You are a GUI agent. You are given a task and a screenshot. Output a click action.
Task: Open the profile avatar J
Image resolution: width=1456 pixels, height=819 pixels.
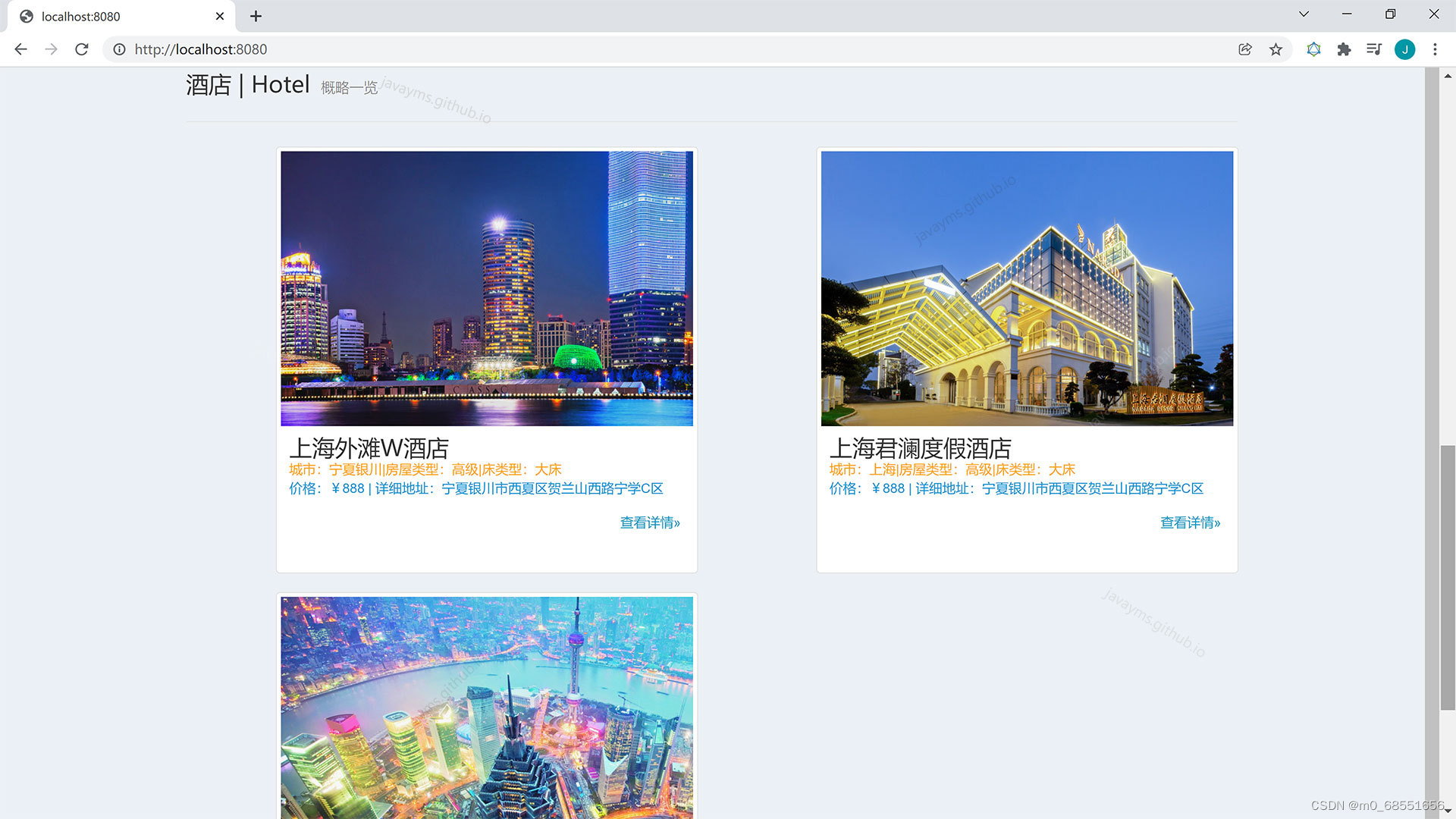(x=1404, y=49)
